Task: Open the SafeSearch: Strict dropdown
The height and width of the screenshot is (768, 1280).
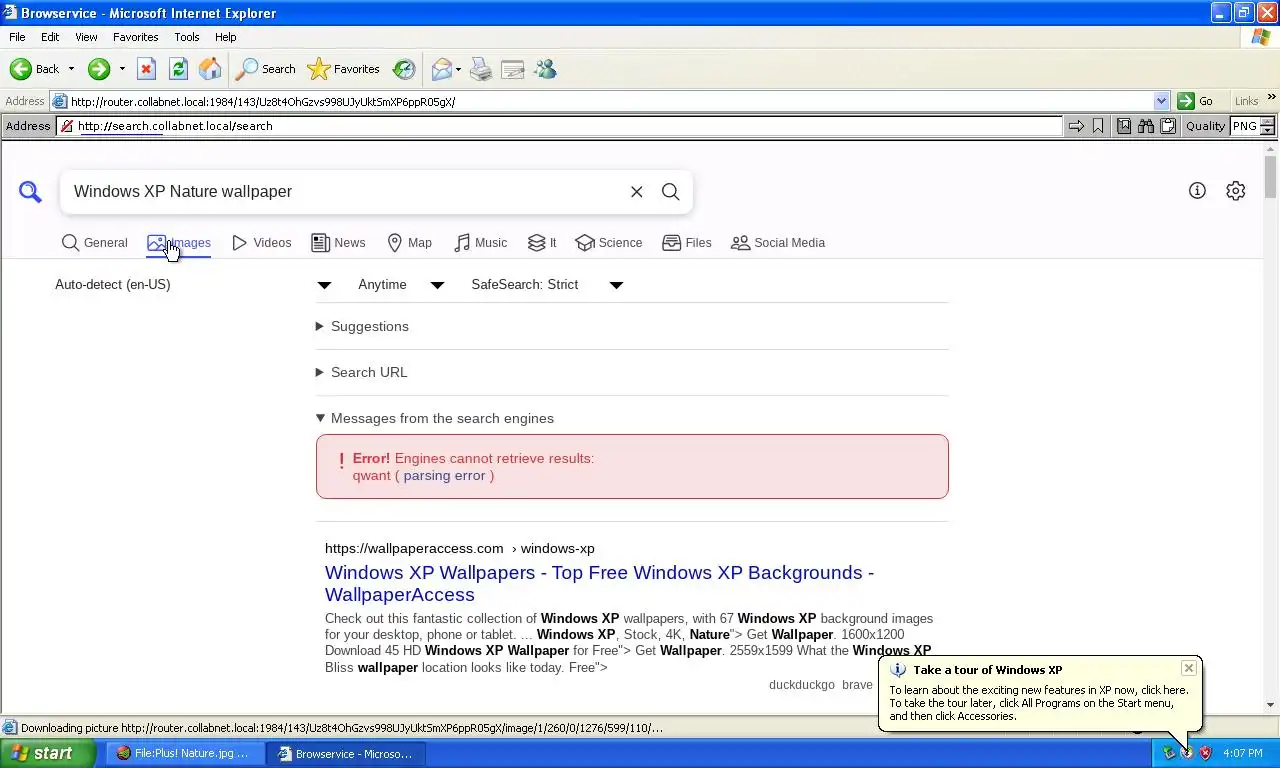Action: 547,285
